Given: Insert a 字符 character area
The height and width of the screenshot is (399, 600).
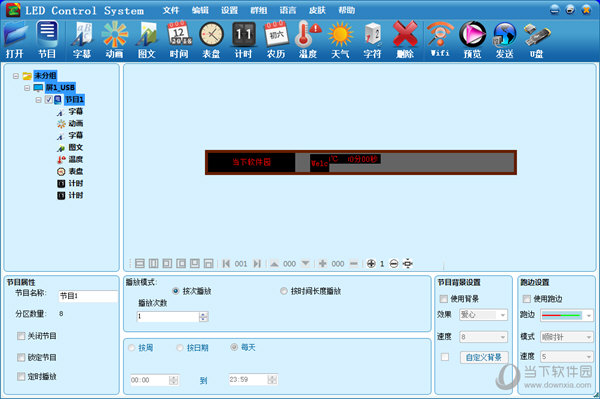Looking at the screenshot, I should 372,40.
